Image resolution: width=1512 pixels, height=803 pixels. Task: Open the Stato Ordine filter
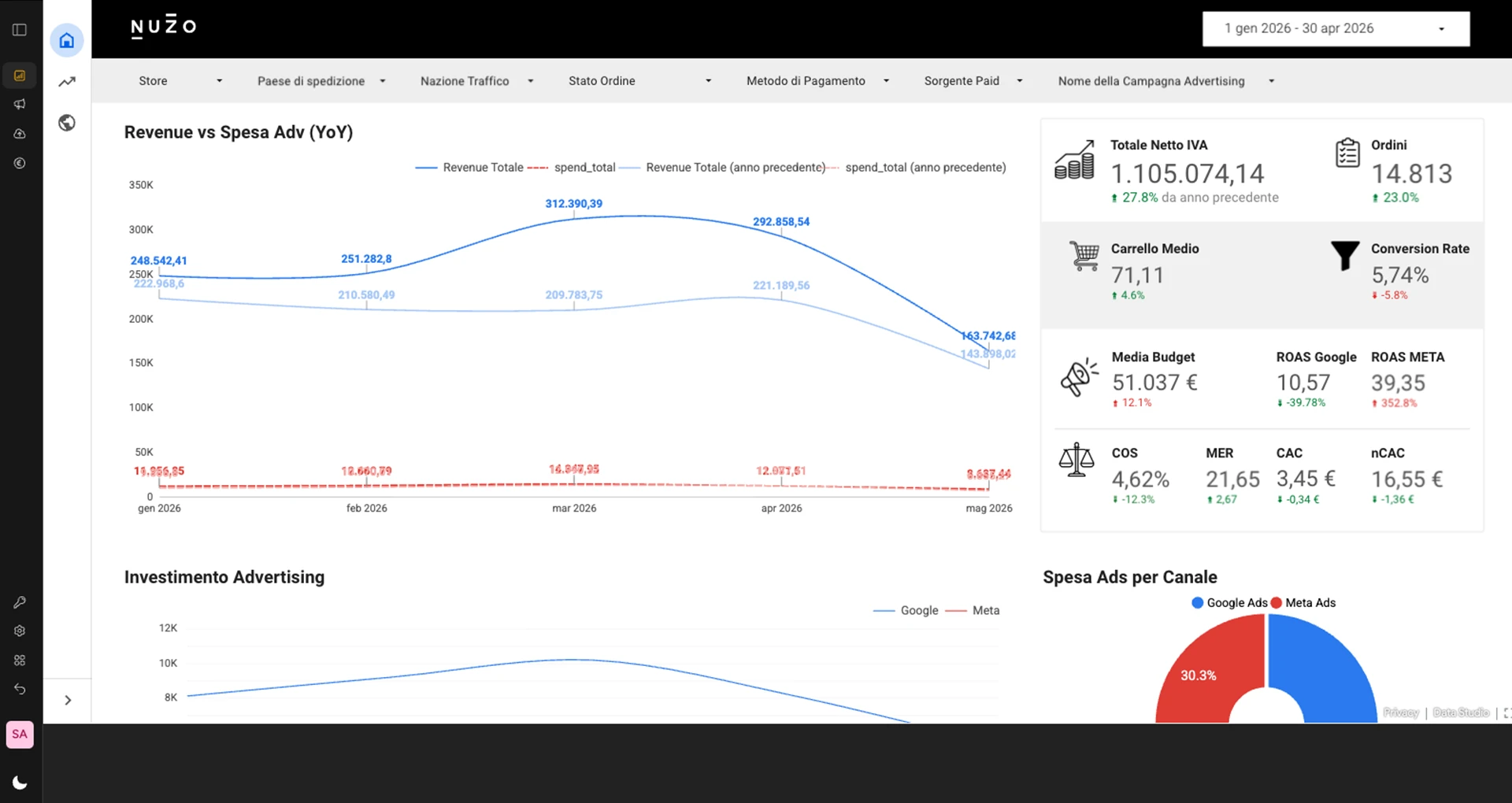click(639, 80)
